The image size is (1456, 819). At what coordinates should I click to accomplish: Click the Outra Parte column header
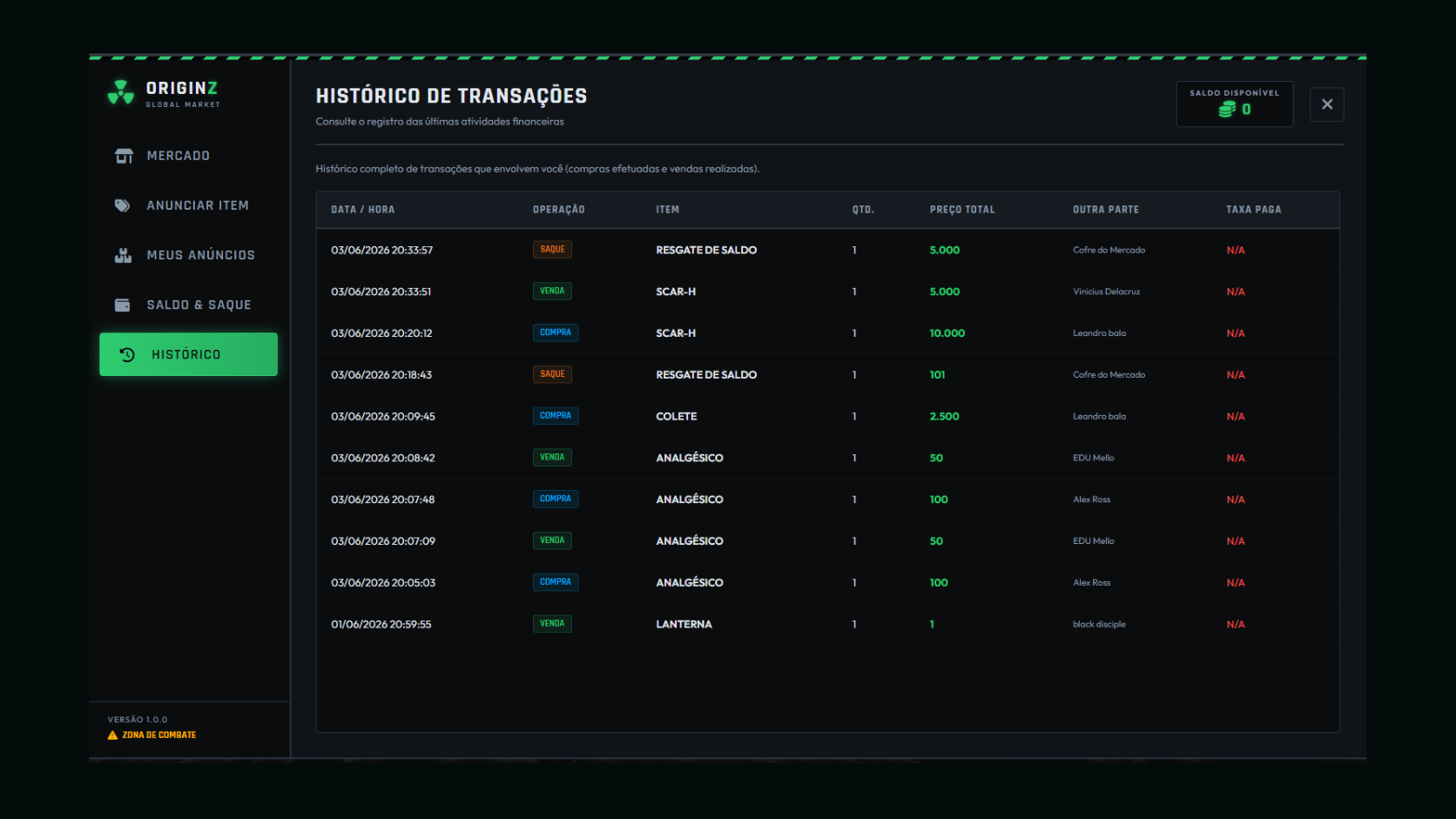click(x=1106, y=210)
